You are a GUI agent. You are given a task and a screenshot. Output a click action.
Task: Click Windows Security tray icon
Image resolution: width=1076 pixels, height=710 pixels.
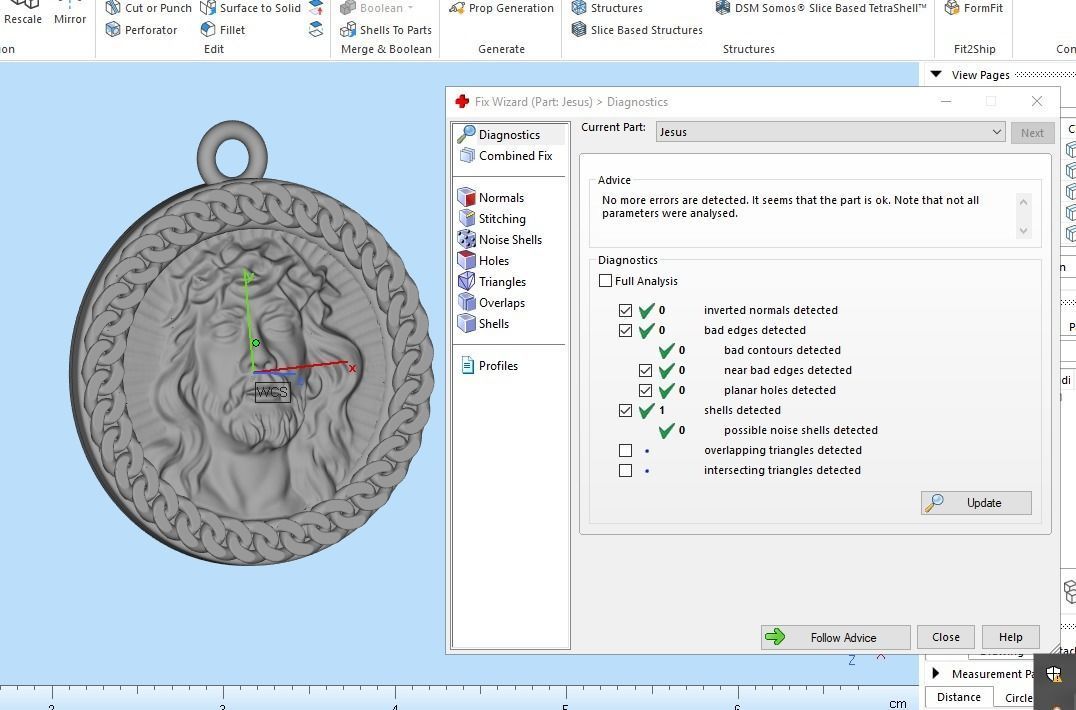tap(1054, 674)
